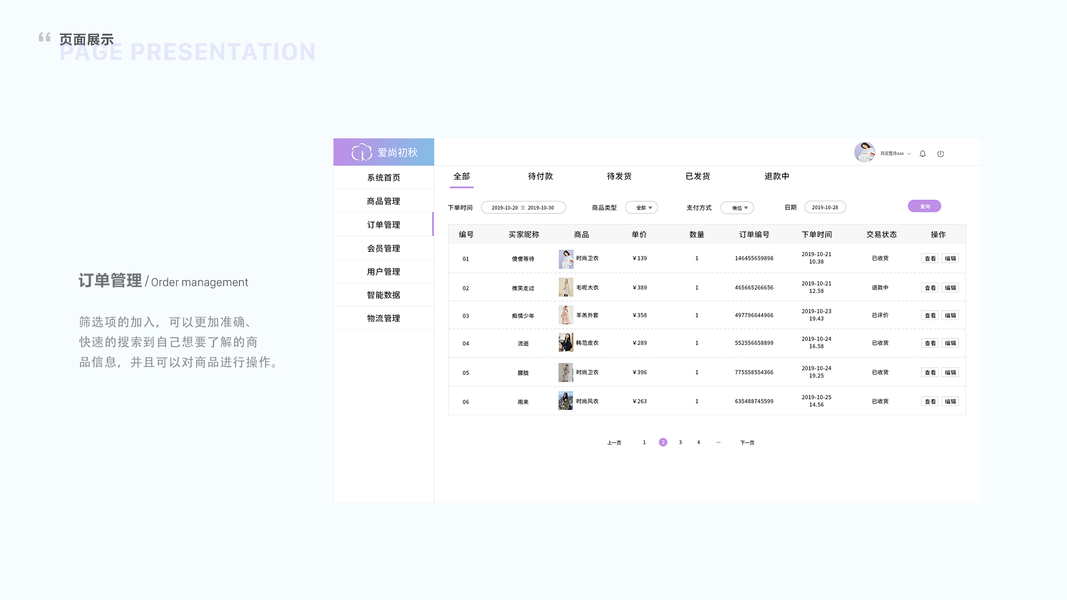Click the 日期 field showing 2019-10-28
1067x600 pixels.
click(x=825, y=207)
